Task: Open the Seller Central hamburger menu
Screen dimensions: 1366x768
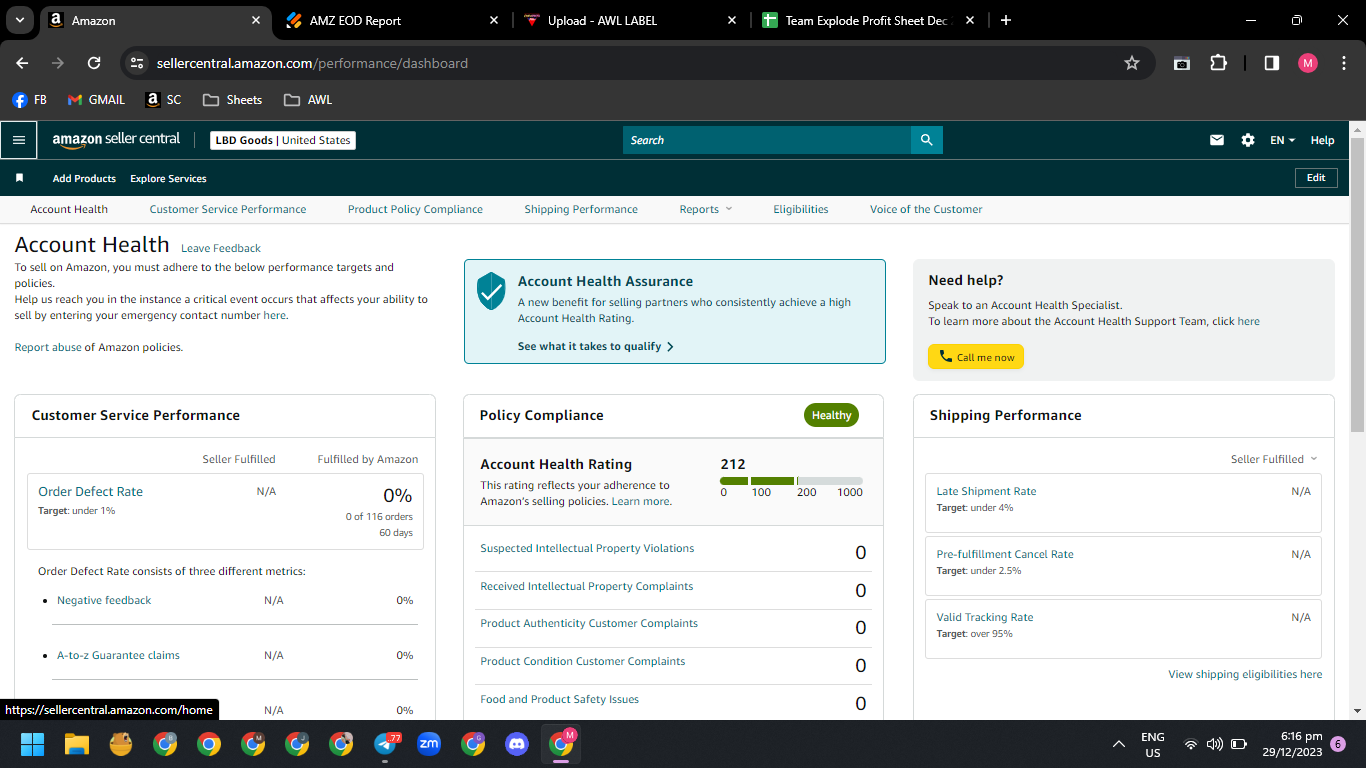Action: 18,140
